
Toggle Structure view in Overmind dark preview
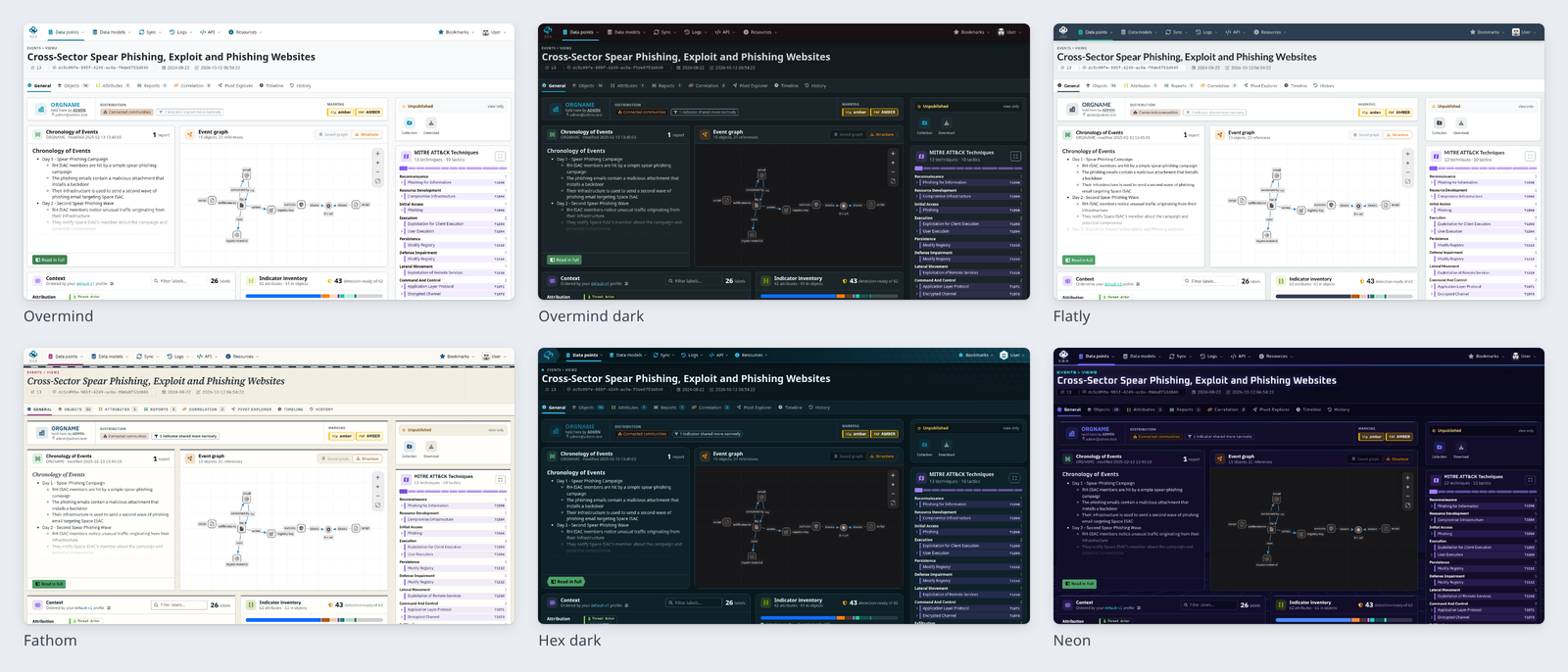tap(883, 134)
